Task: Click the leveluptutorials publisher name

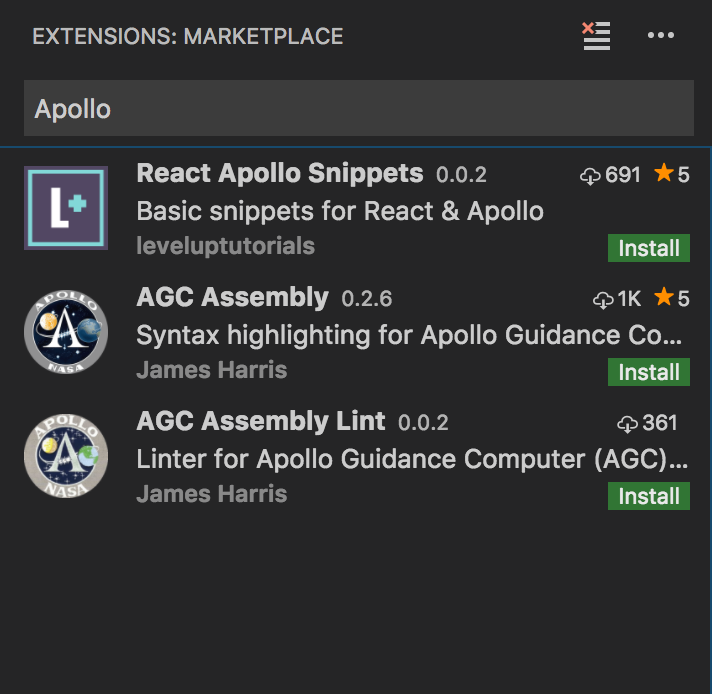Action: coord(226,247)
